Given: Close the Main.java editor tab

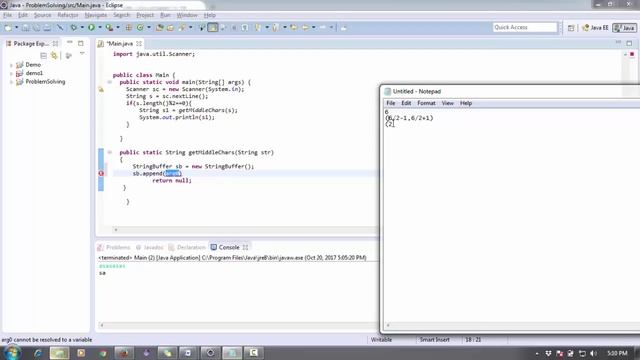Looking at the screenshot, I should coord(139,43).
